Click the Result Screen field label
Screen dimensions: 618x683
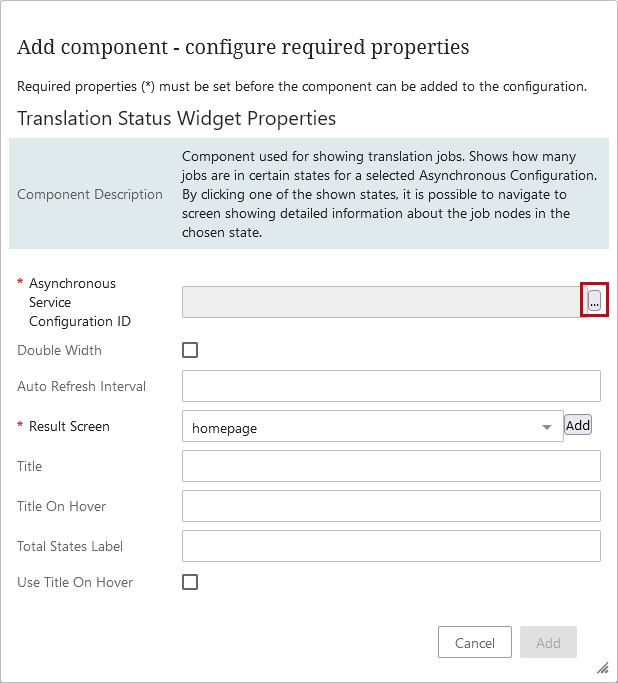point(69,426)
